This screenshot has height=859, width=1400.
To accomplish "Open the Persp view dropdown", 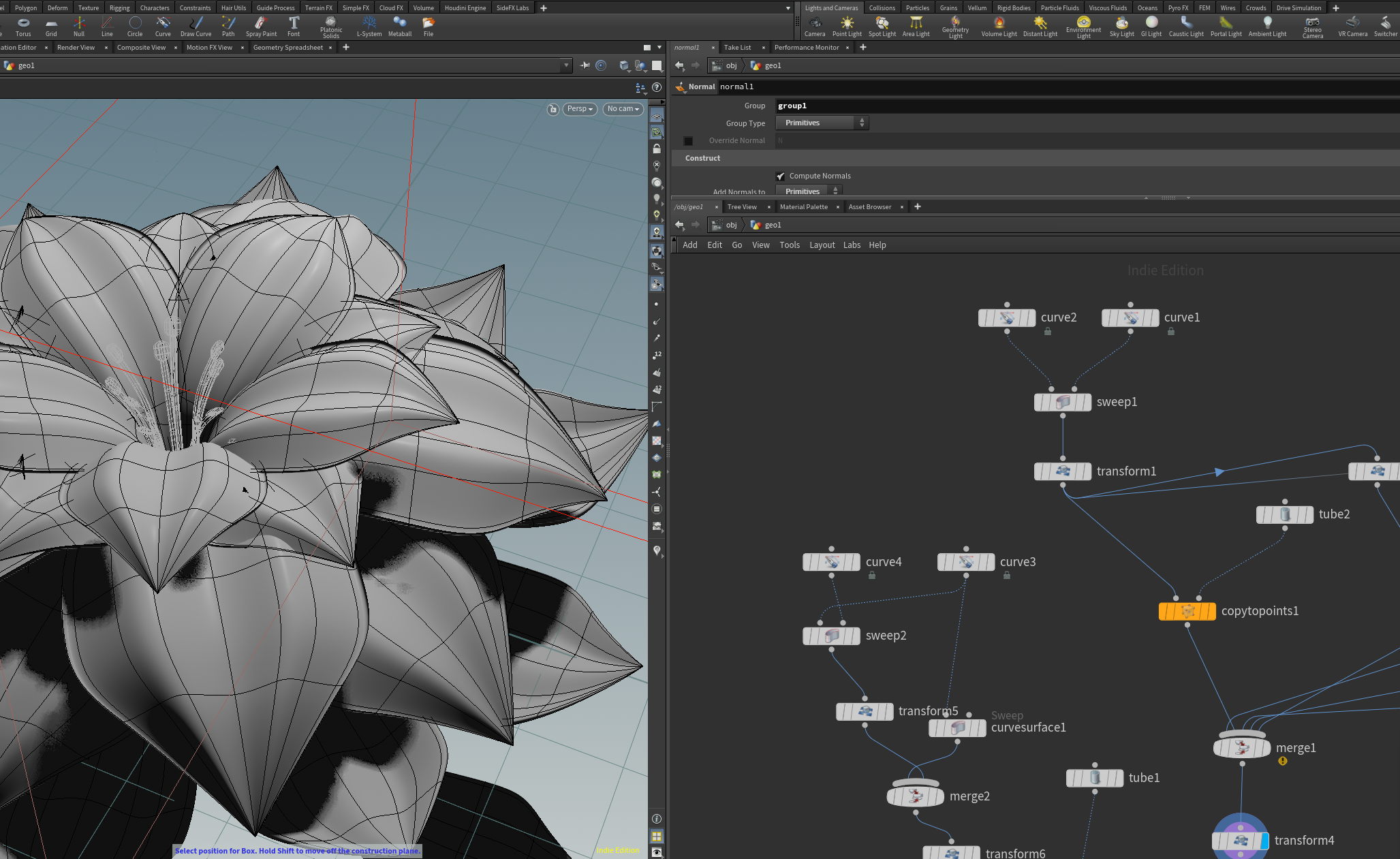I will [580, 109].
